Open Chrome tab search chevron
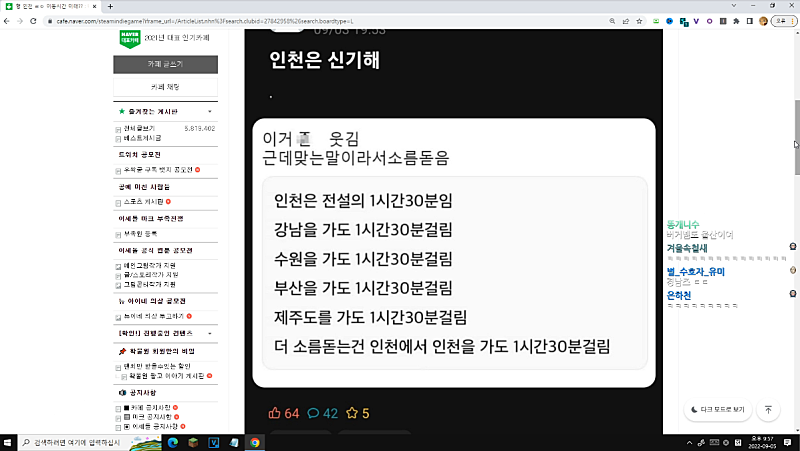The image size is (800, 451). [x=734, y=6]
